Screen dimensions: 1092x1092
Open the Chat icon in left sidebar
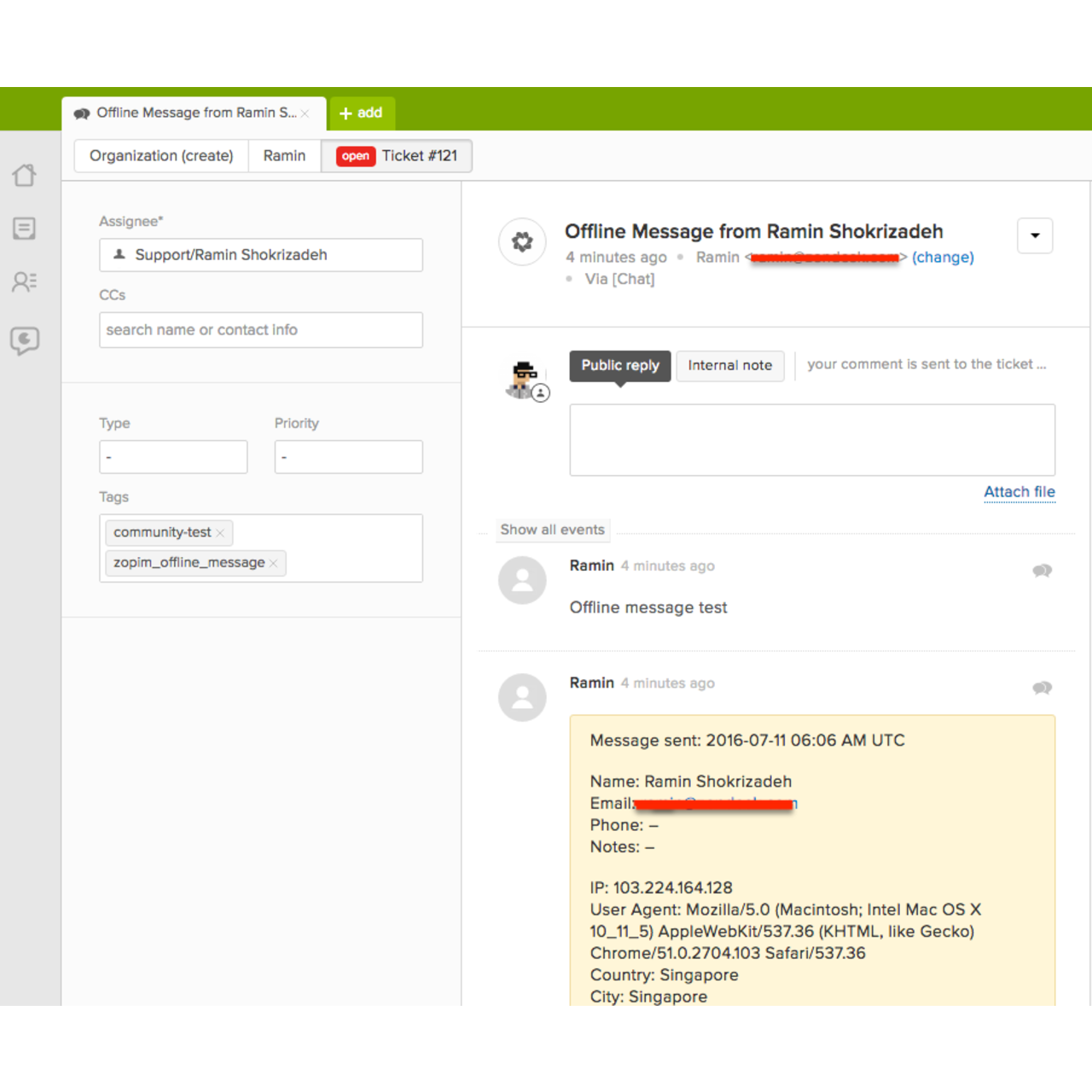(x=25, y=340)
